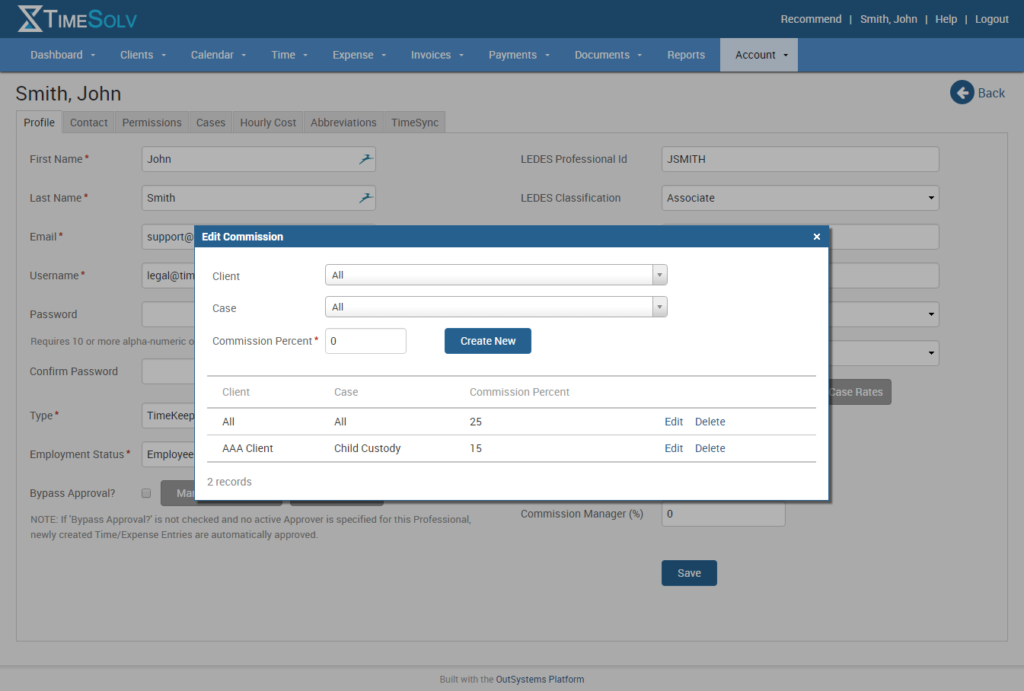1024x691 pixels.
Task: Click the Save button
Action: (x=688, y=572)
